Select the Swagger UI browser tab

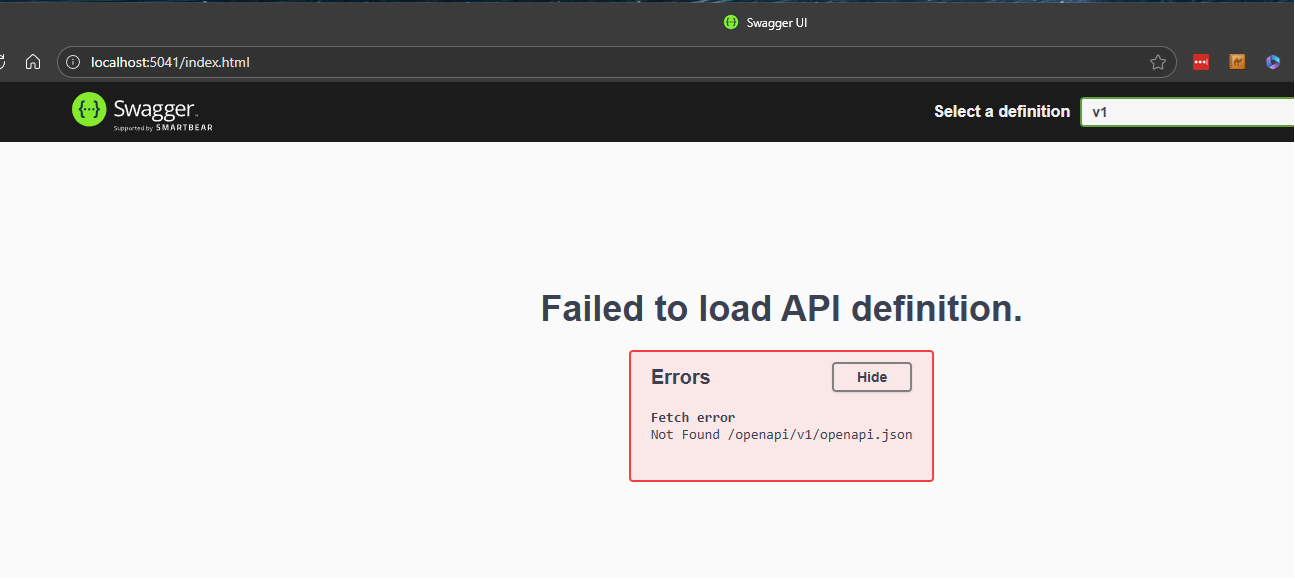[766, 22]
